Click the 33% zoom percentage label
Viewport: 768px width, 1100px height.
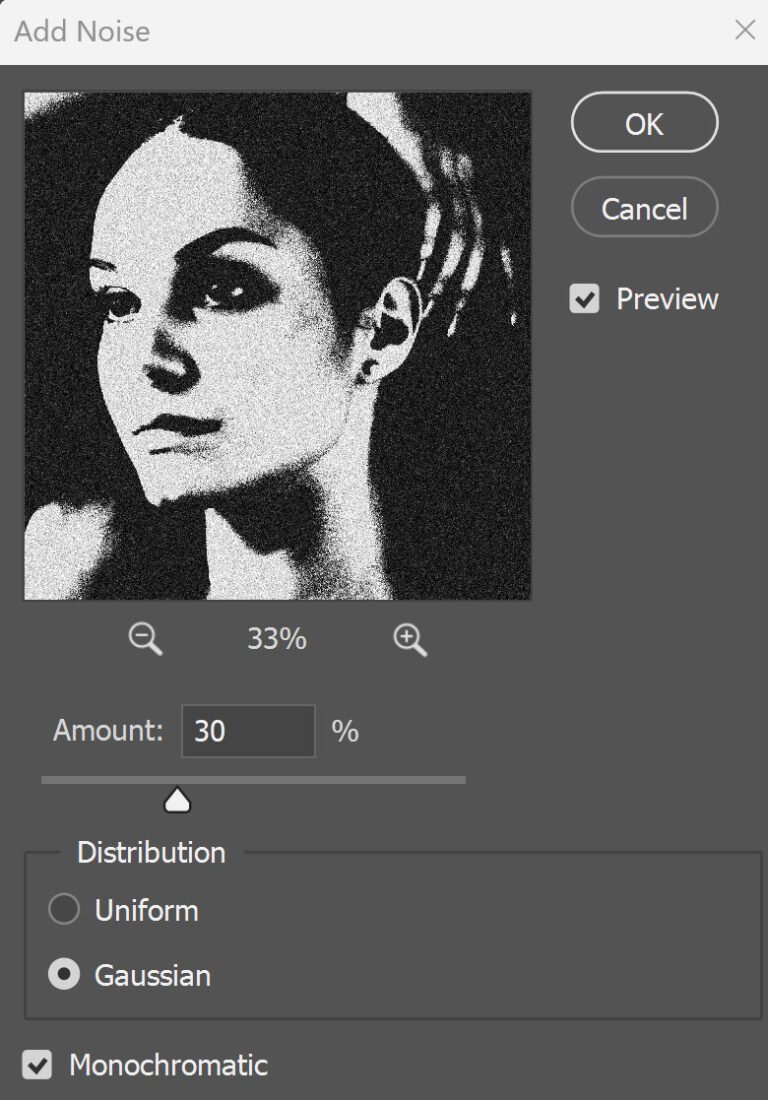[276, 640]
